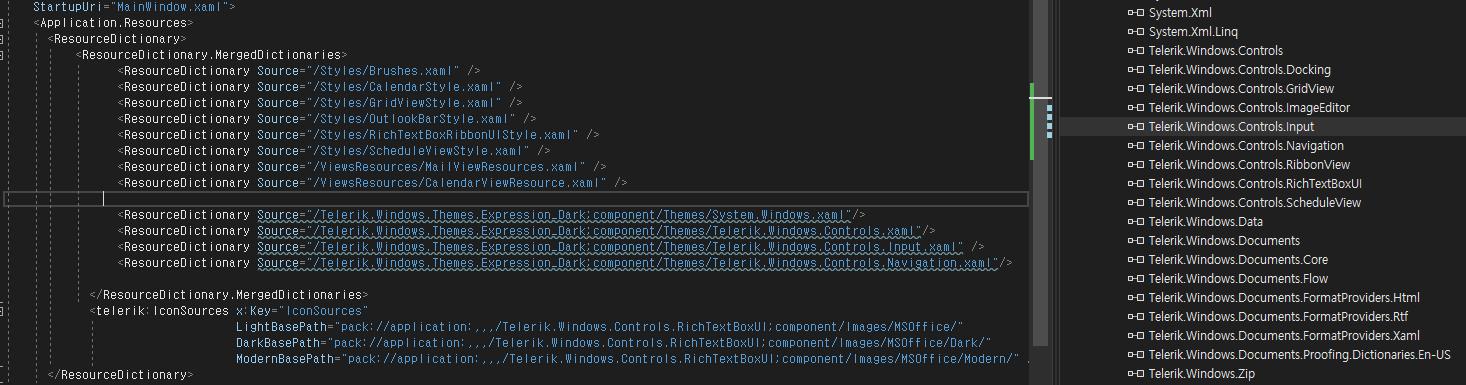Collapse the telerik:IconSources outlining region
This screenshot has height=385, width=1466.
pos(1,311)
